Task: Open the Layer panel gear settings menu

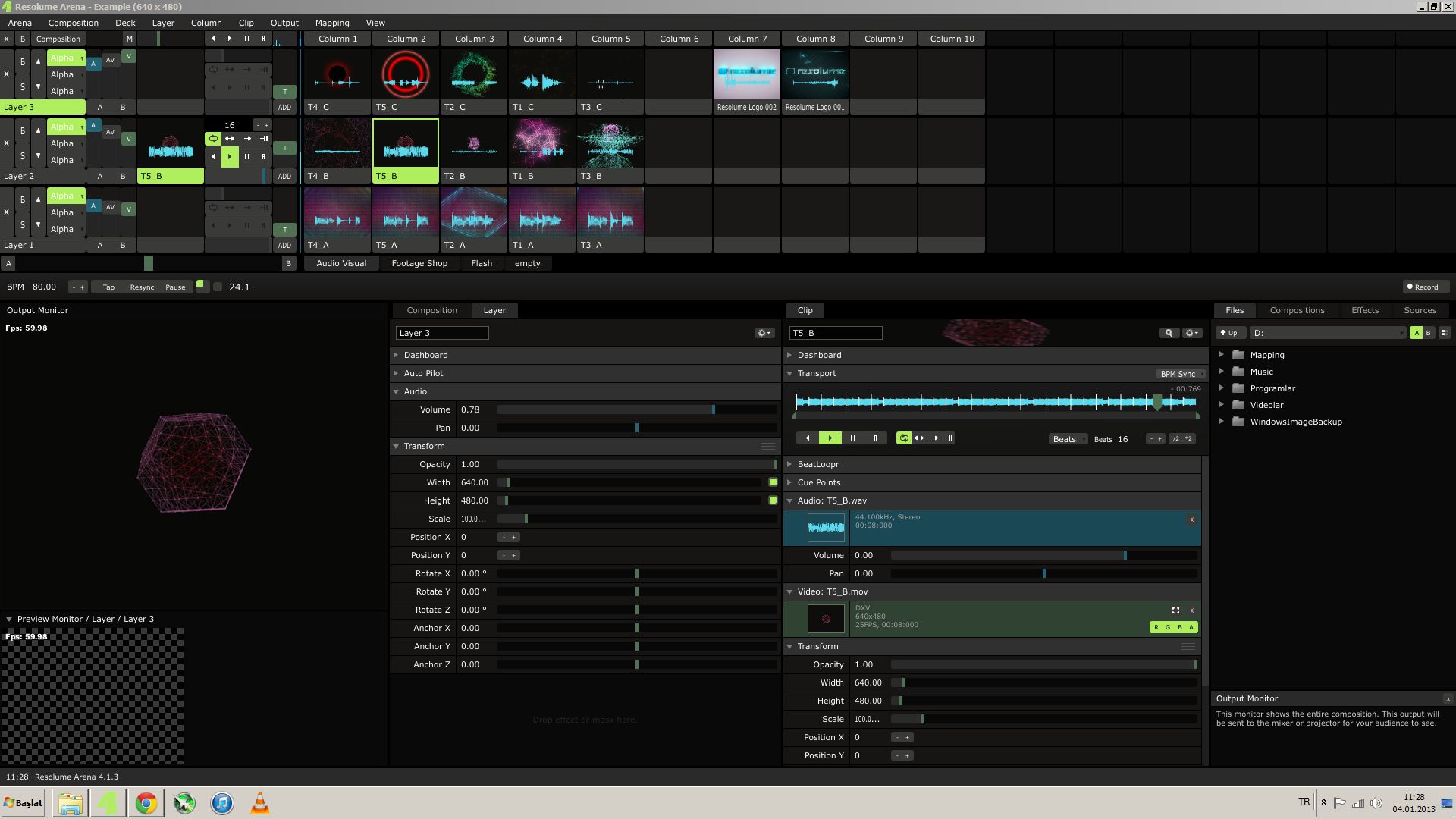Action: coord(764,333)
